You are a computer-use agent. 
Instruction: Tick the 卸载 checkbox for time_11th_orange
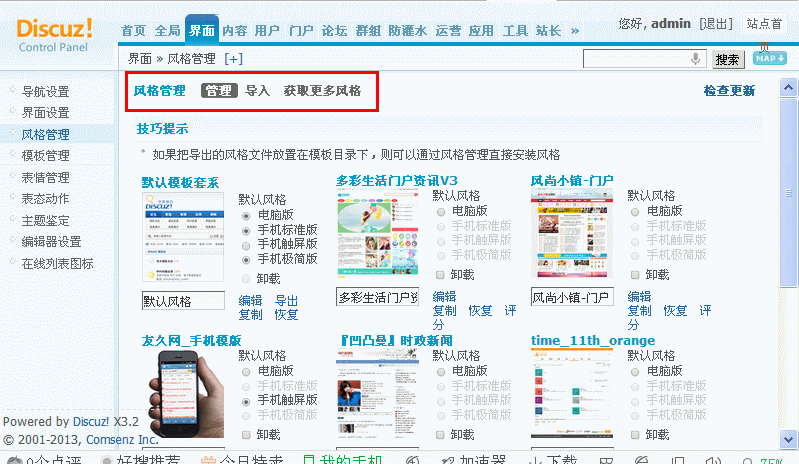point(635,434)
